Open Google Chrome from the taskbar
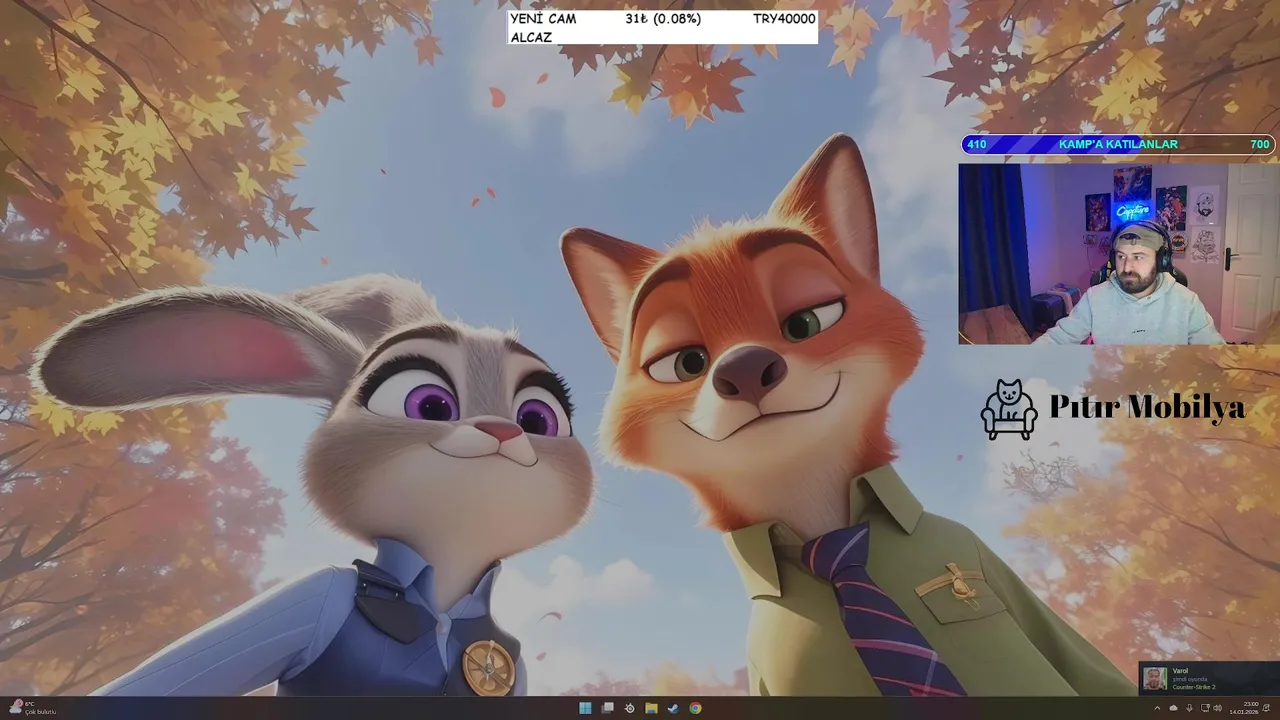1280x720 pixels. [x=695, y=708]
